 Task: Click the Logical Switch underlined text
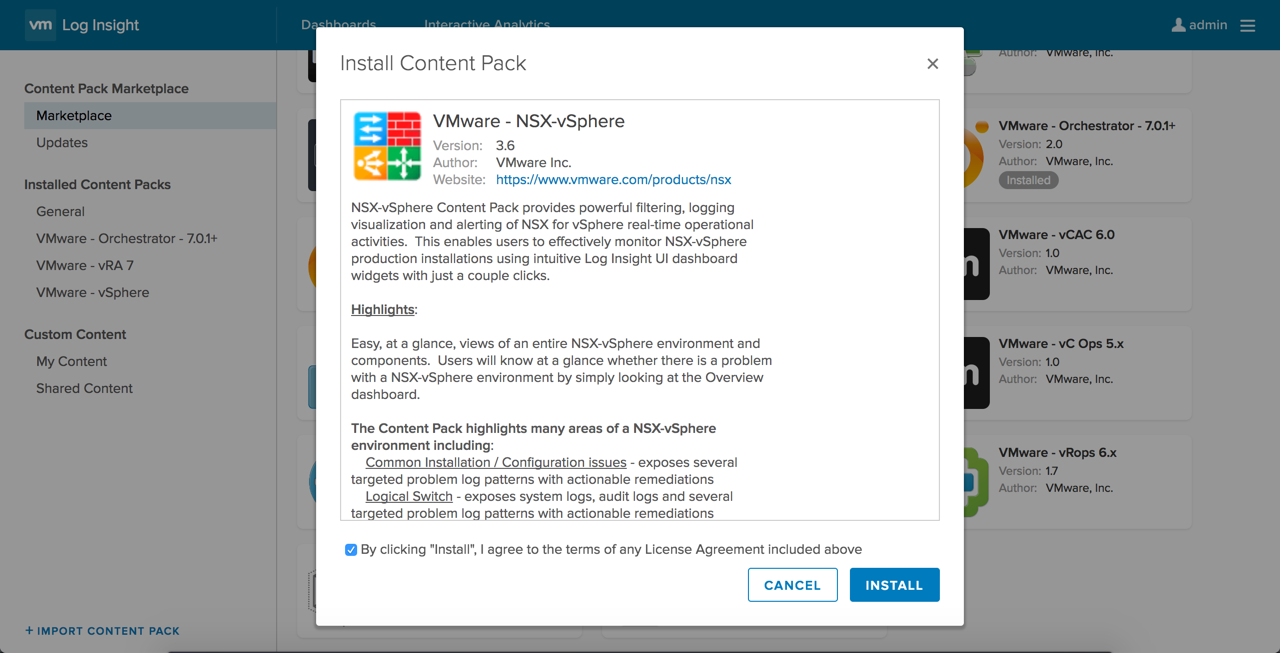pyautogui.click(x=409, y=497)
